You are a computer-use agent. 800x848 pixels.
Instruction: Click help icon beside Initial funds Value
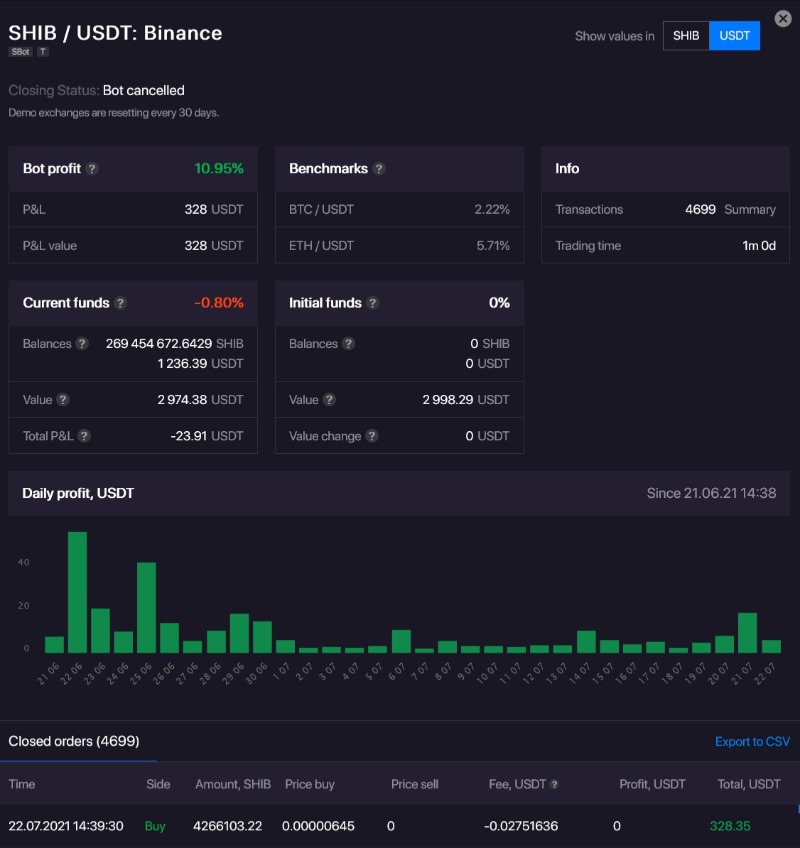(x=329, y=400)
